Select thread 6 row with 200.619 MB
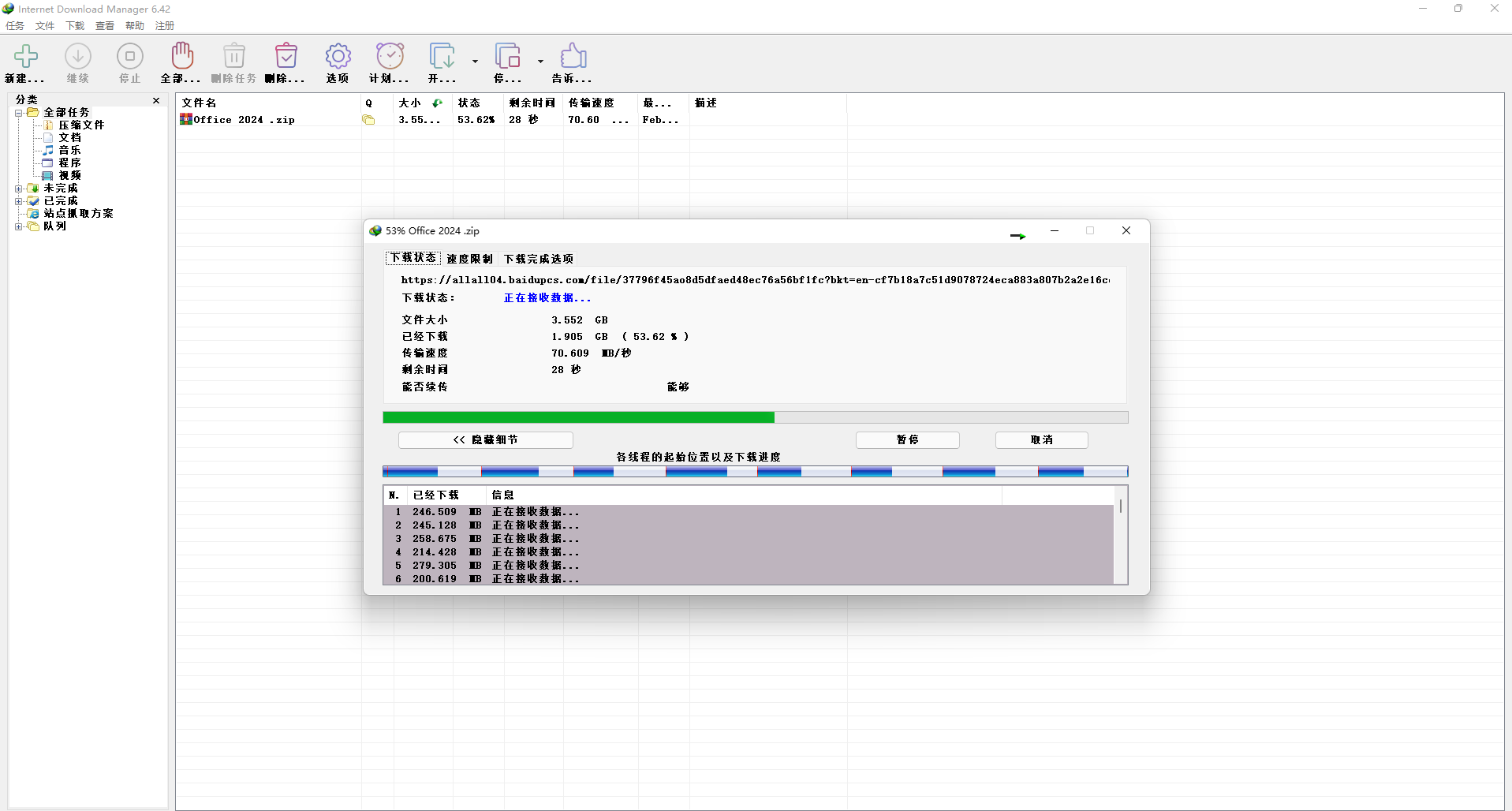The height and width of the screenshot is (811, 1512). click(x=749, y=578)
